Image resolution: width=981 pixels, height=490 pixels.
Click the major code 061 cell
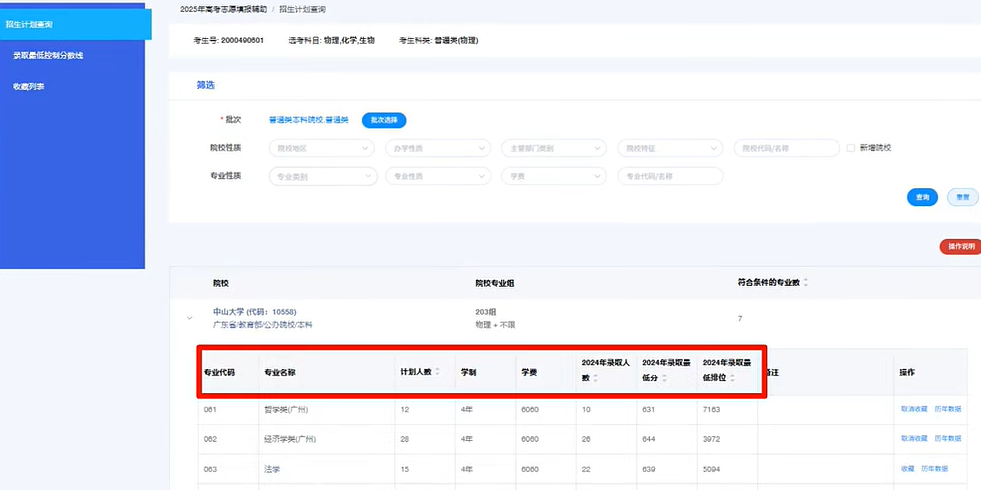click(x=210, y=409)
